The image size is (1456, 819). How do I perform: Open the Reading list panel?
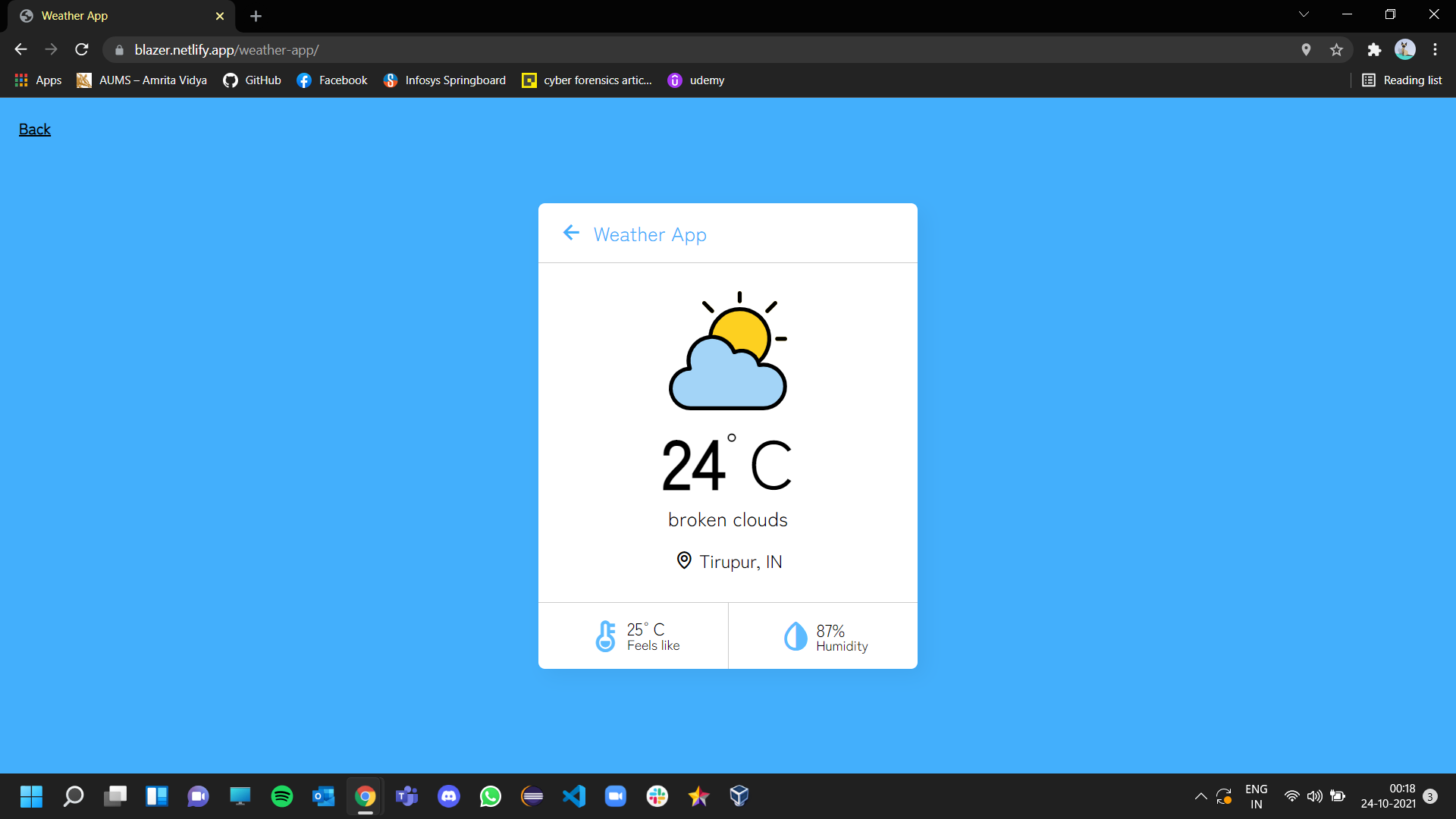(1402, 80)
